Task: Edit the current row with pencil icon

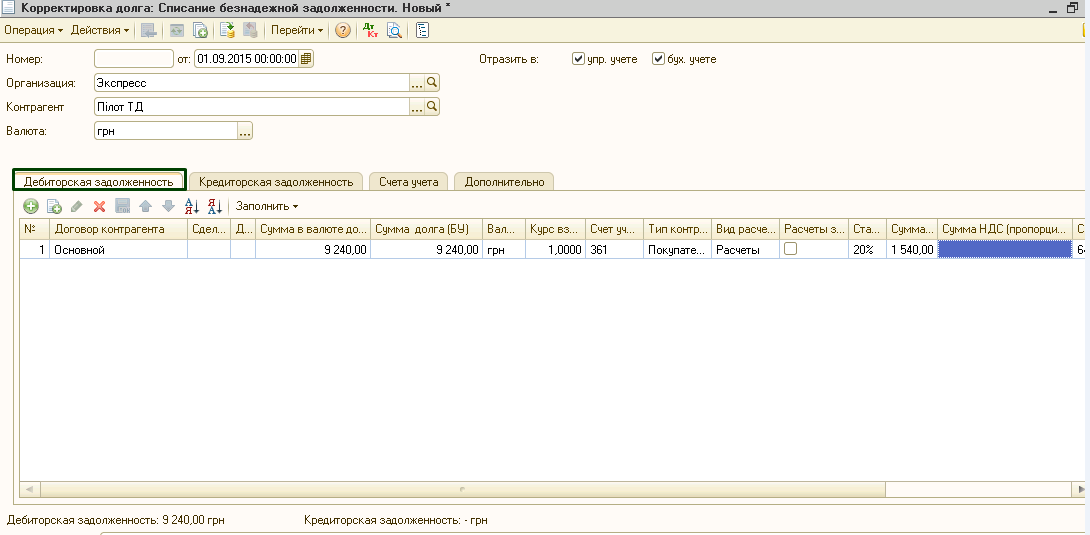Action: [77, 206]
